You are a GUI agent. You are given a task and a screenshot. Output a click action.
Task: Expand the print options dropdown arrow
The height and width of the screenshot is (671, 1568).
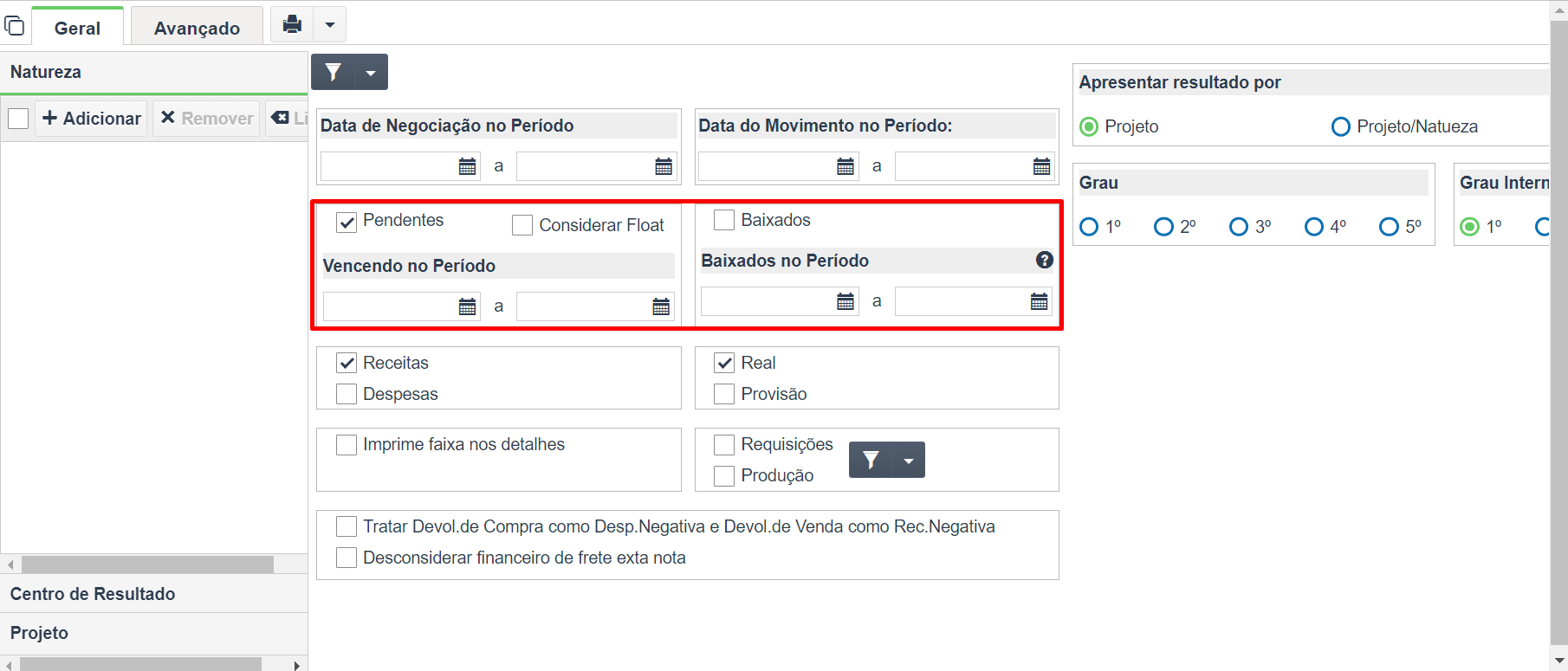coord(329,24)
